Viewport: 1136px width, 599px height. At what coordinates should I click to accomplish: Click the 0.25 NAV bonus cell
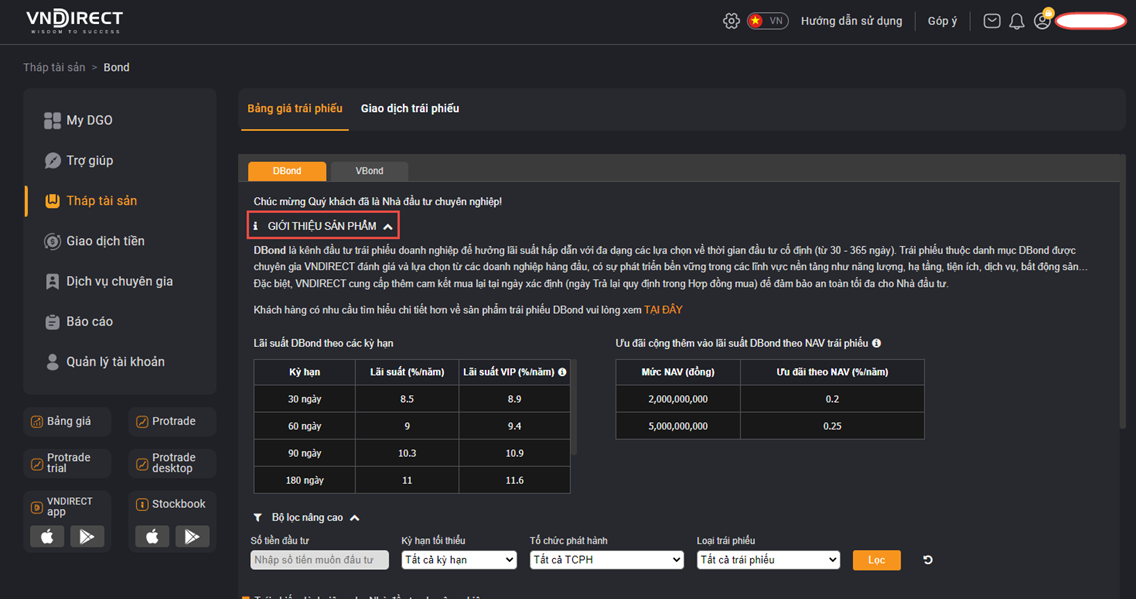point(832,426)
